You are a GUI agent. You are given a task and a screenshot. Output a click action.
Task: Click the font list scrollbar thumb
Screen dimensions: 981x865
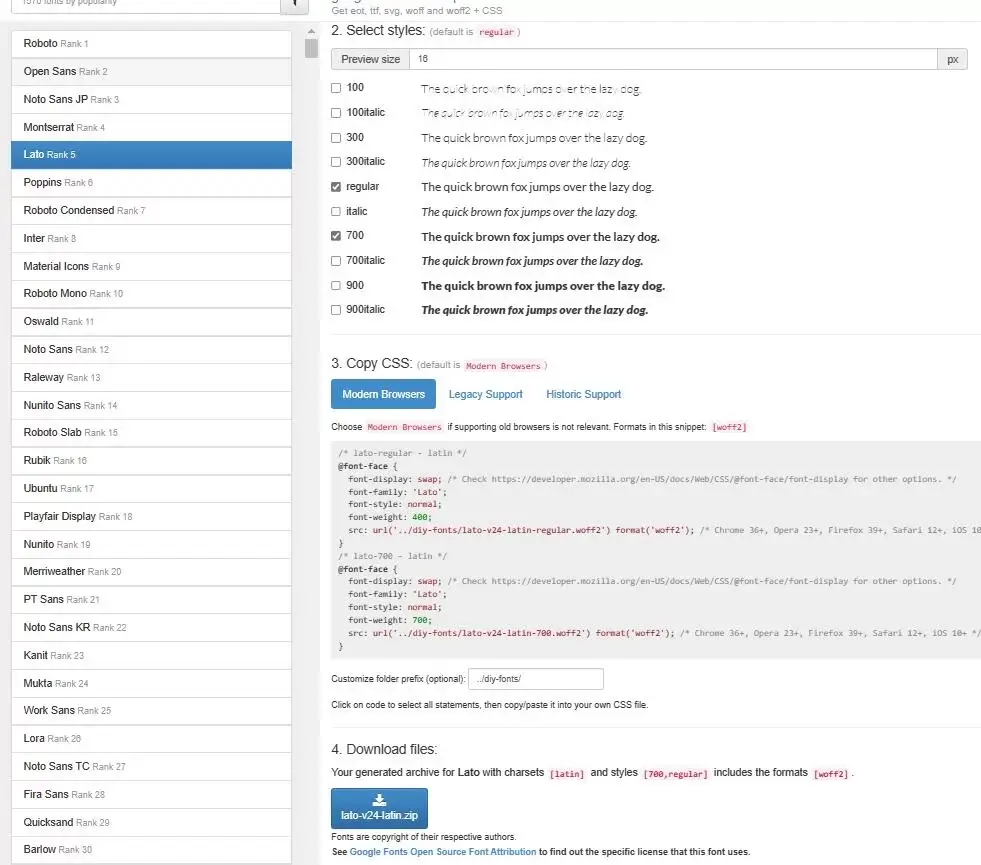coord(311,48)
